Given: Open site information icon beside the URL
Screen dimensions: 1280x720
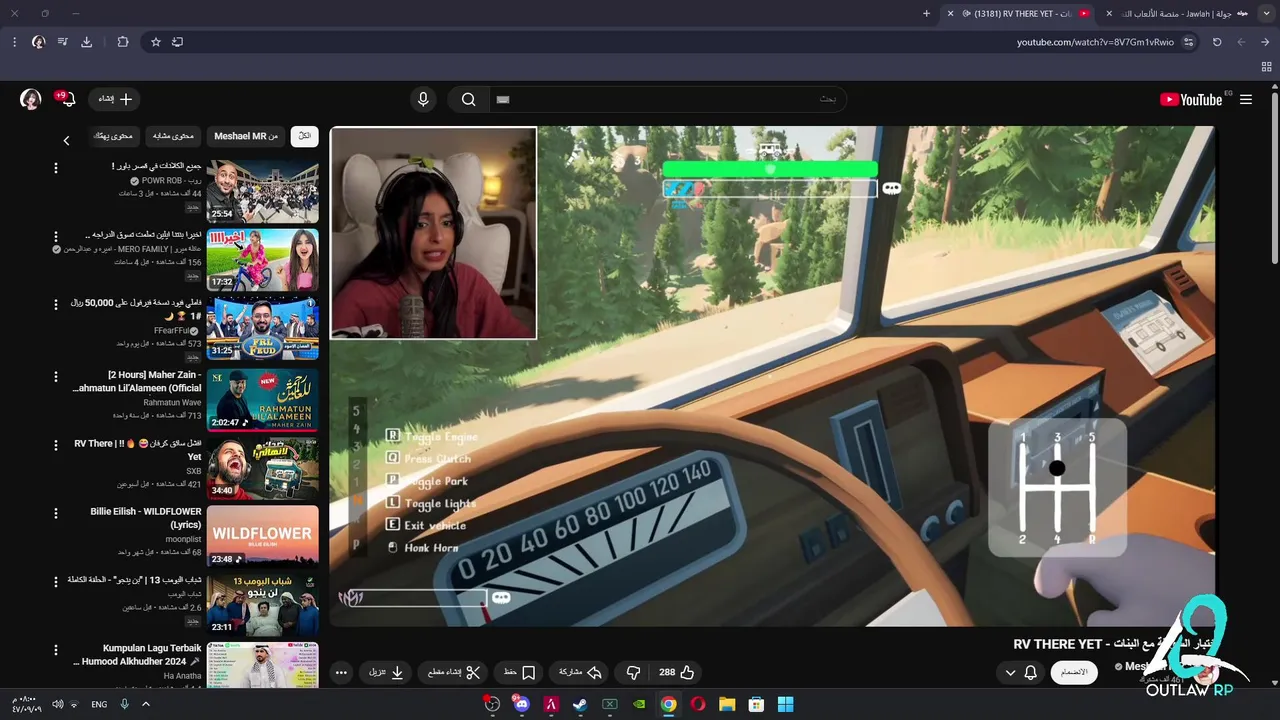Looking at the screenshot, I should tap(1188, 42).
